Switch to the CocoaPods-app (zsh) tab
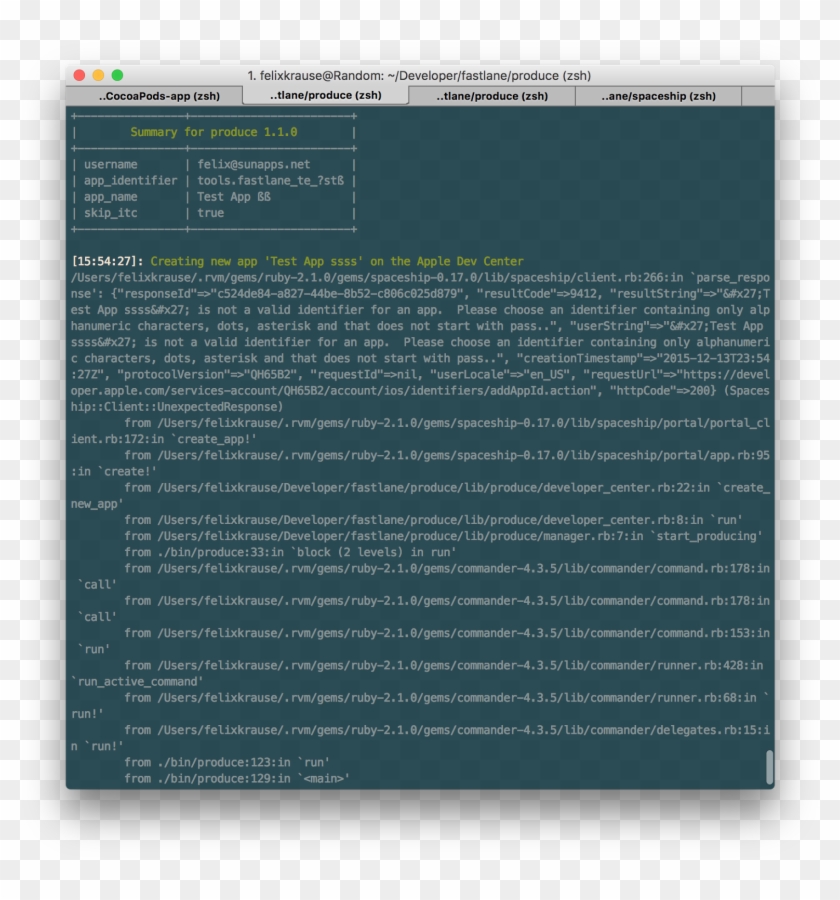Viewport: 840px width, 900px height. (158, 96)
